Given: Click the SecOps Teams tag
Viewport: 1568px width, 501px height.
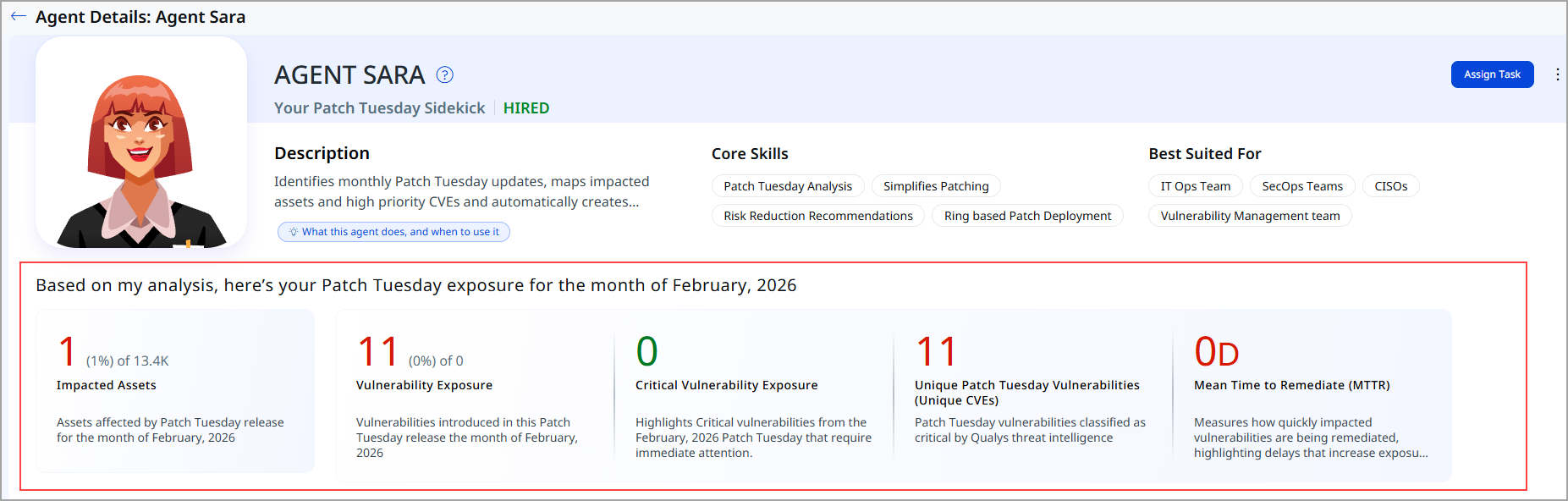Looking at the screenshot, I should coord(1301,186).
